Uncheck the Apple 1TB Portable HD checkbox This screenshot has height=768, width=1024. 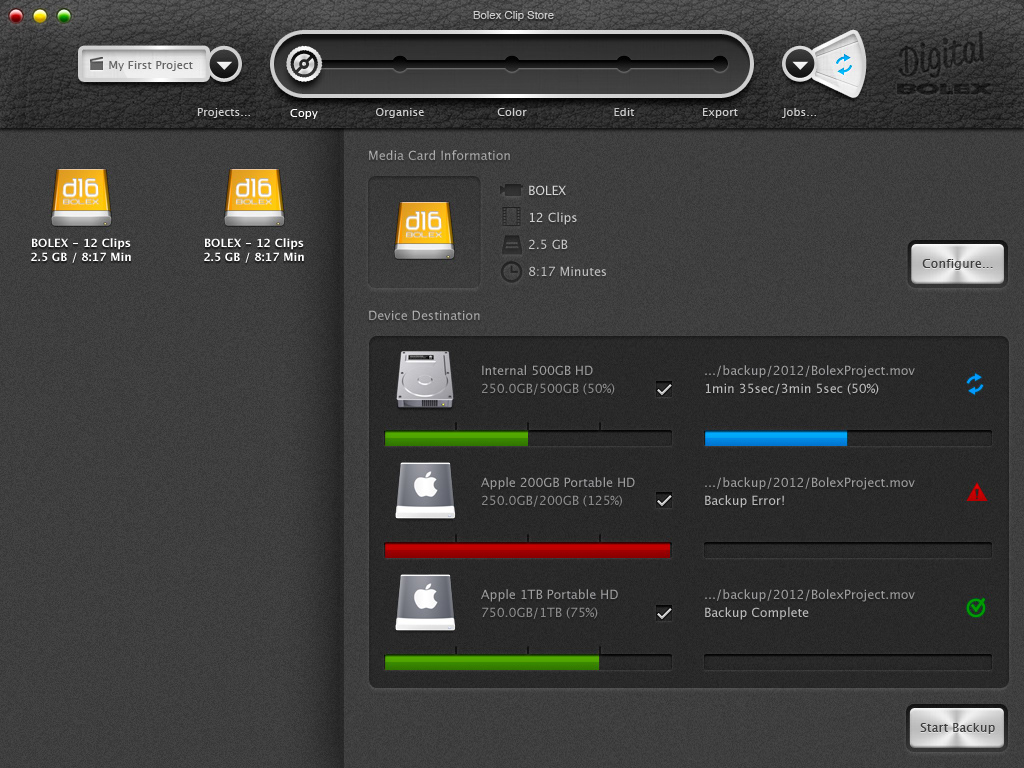(x=664, y=613)
